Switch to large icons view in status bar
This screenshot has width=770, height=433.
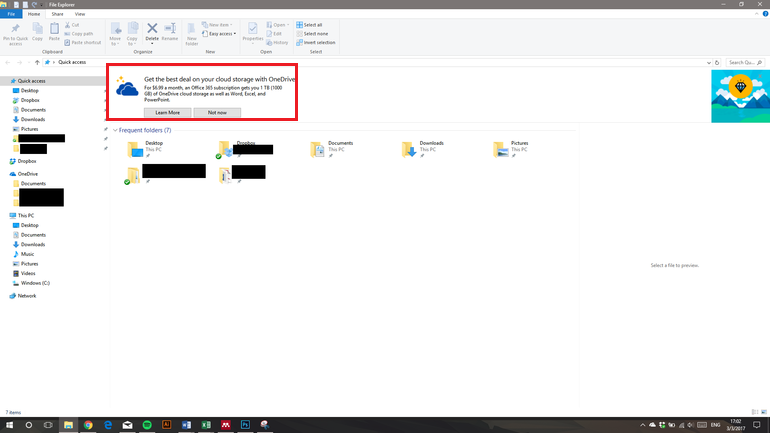pyautogui.click(x=764, y=412)
